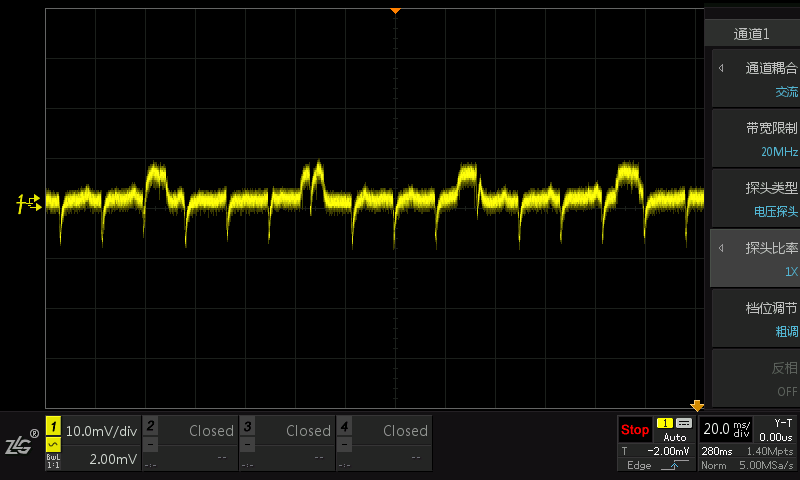This screenshot has width=800, height=480.
Task: Turn on channel 4 marked Closed
Action: point(384,443)
